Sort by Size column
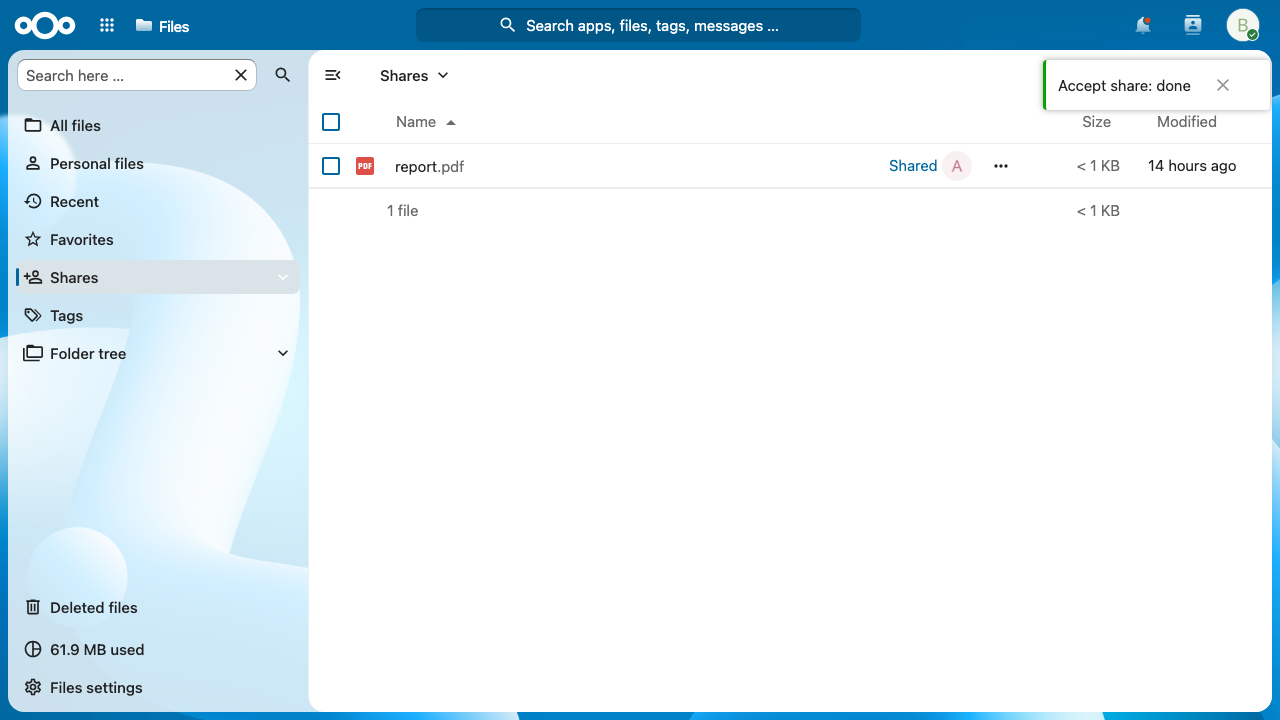Image resolution: width=1280 pixels, height=720 pixels. (x=1096, y=122)
